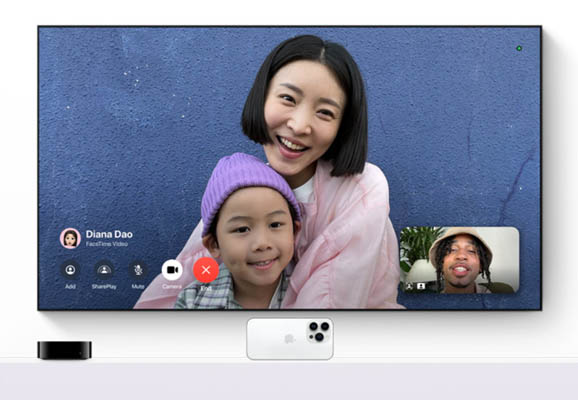The width and height of the screenshot is (578, 400).
Task: Click the black Apple TV box
Action: 65,350
